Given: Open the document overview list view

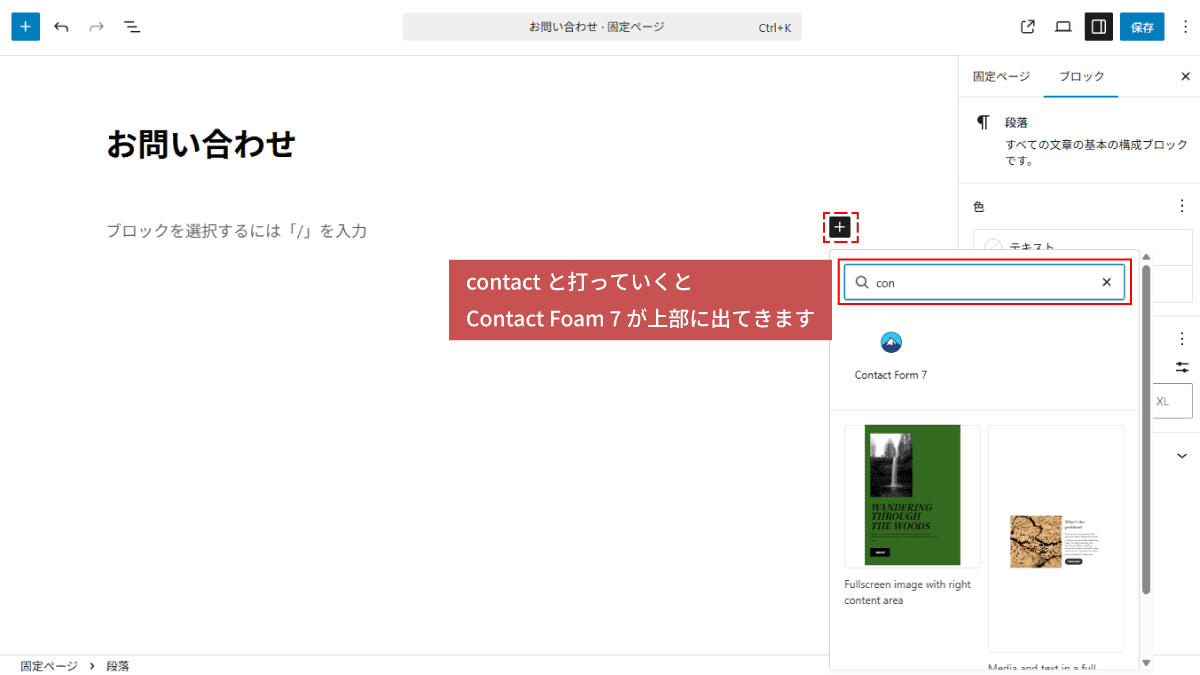Looking at the screenshot, I should 132,27.
